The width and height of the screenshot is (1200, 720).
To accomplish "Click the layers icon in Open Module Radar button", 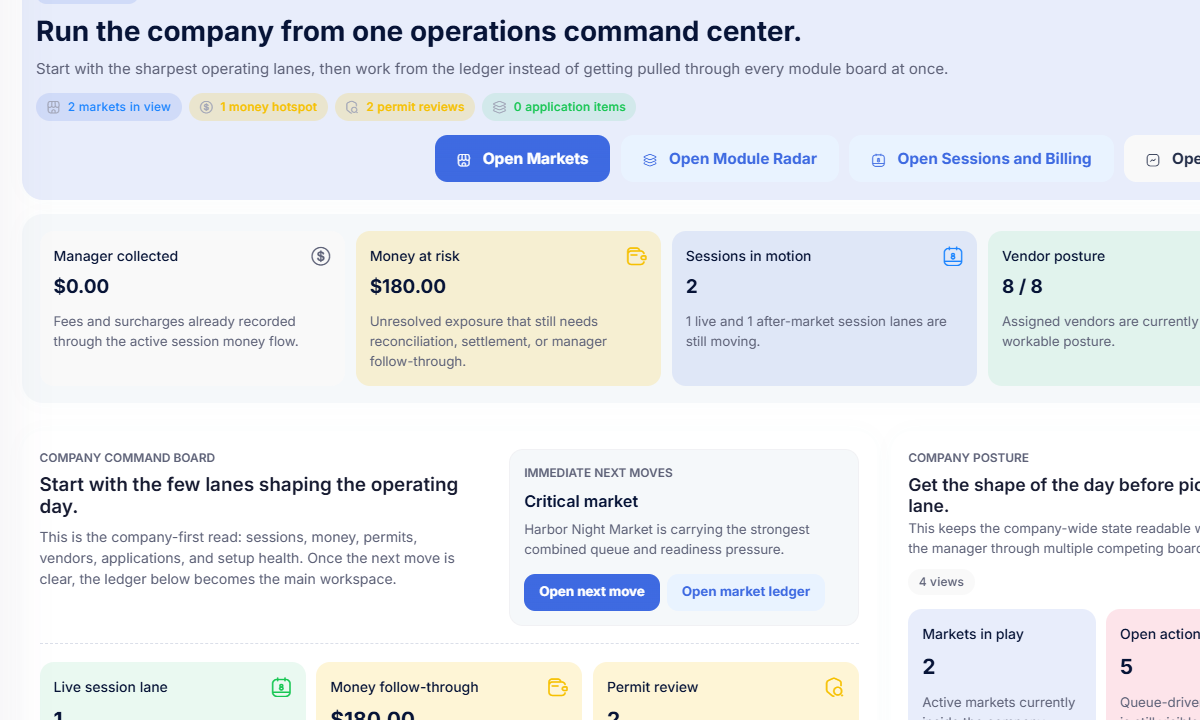I will (x=650, y=160).
